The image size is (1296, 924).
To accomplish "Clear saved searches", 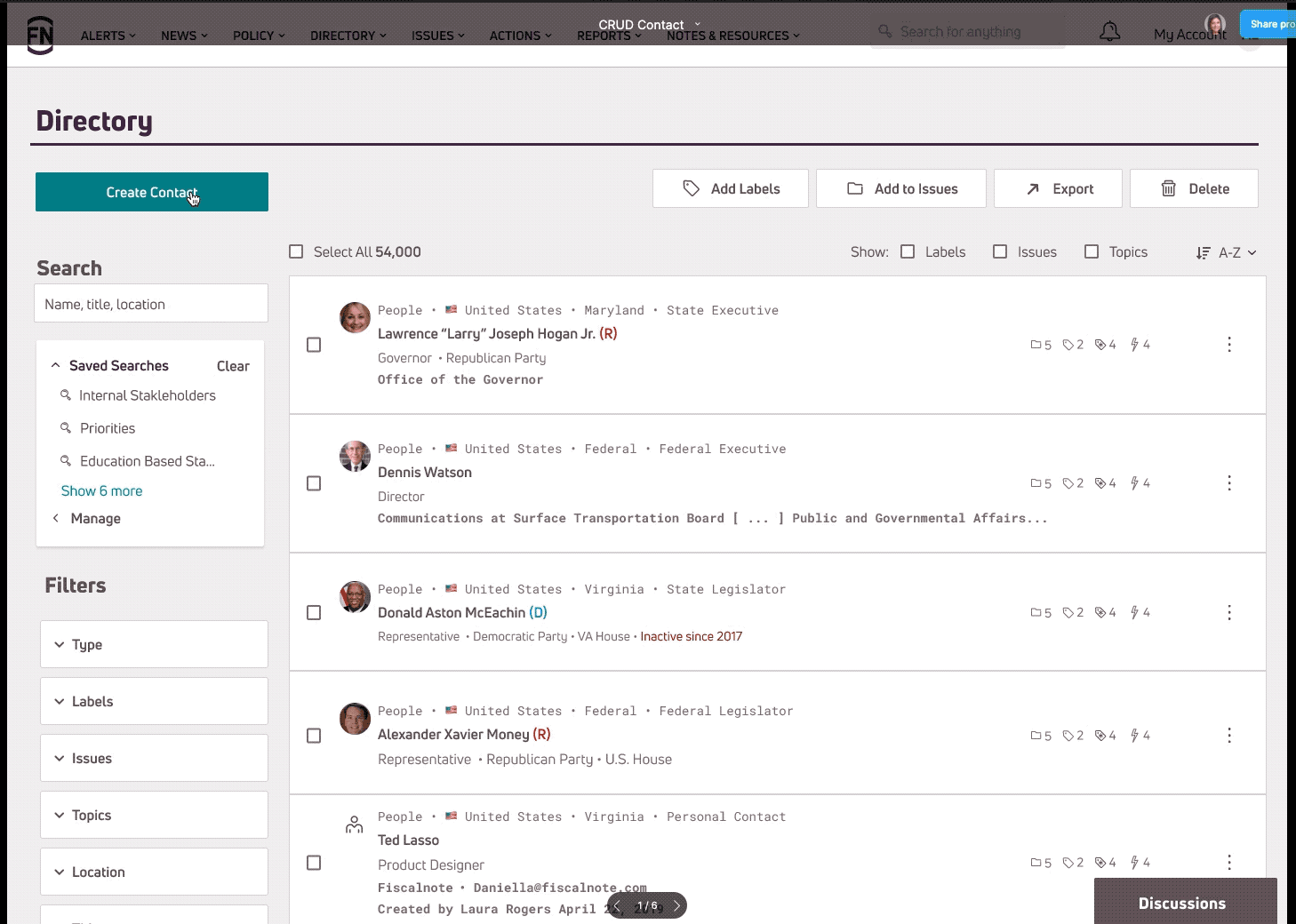I will click(x=233, y=366).
